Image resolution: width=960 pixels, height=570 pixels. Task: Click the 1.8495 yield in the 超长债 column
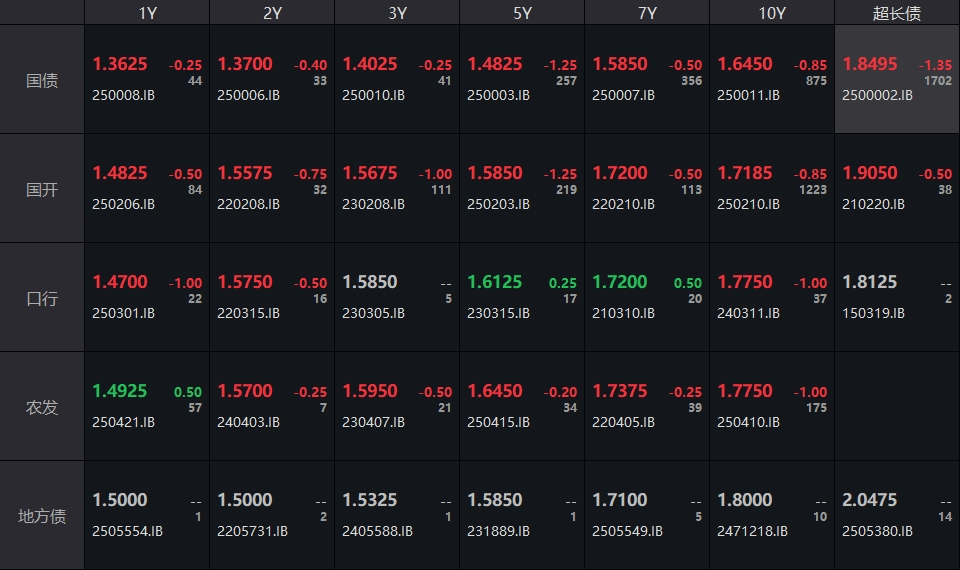pyautogui.click(x=870, y=64)
